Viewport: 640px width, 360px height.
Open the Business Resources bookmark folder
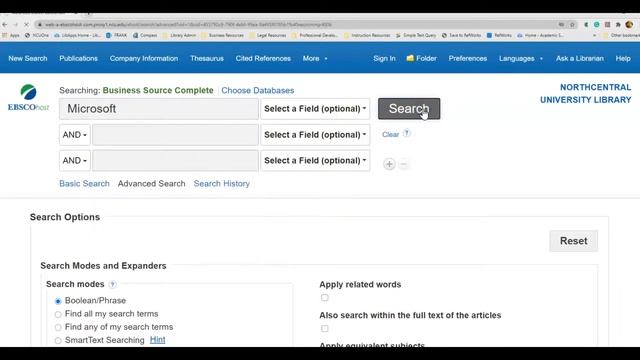click(x=222, y=36)
